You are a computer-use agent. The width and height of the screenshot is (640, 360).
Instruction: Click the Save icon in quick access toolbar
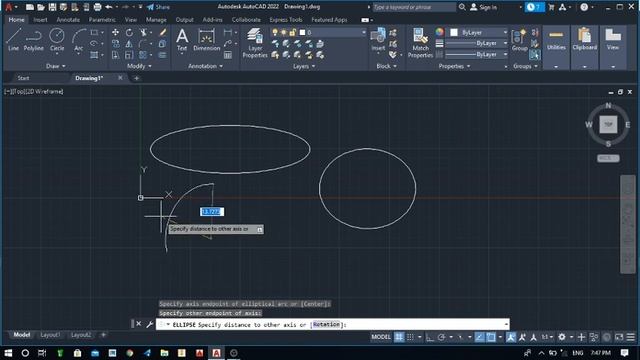pyautogui.click(x=52, y=7)
